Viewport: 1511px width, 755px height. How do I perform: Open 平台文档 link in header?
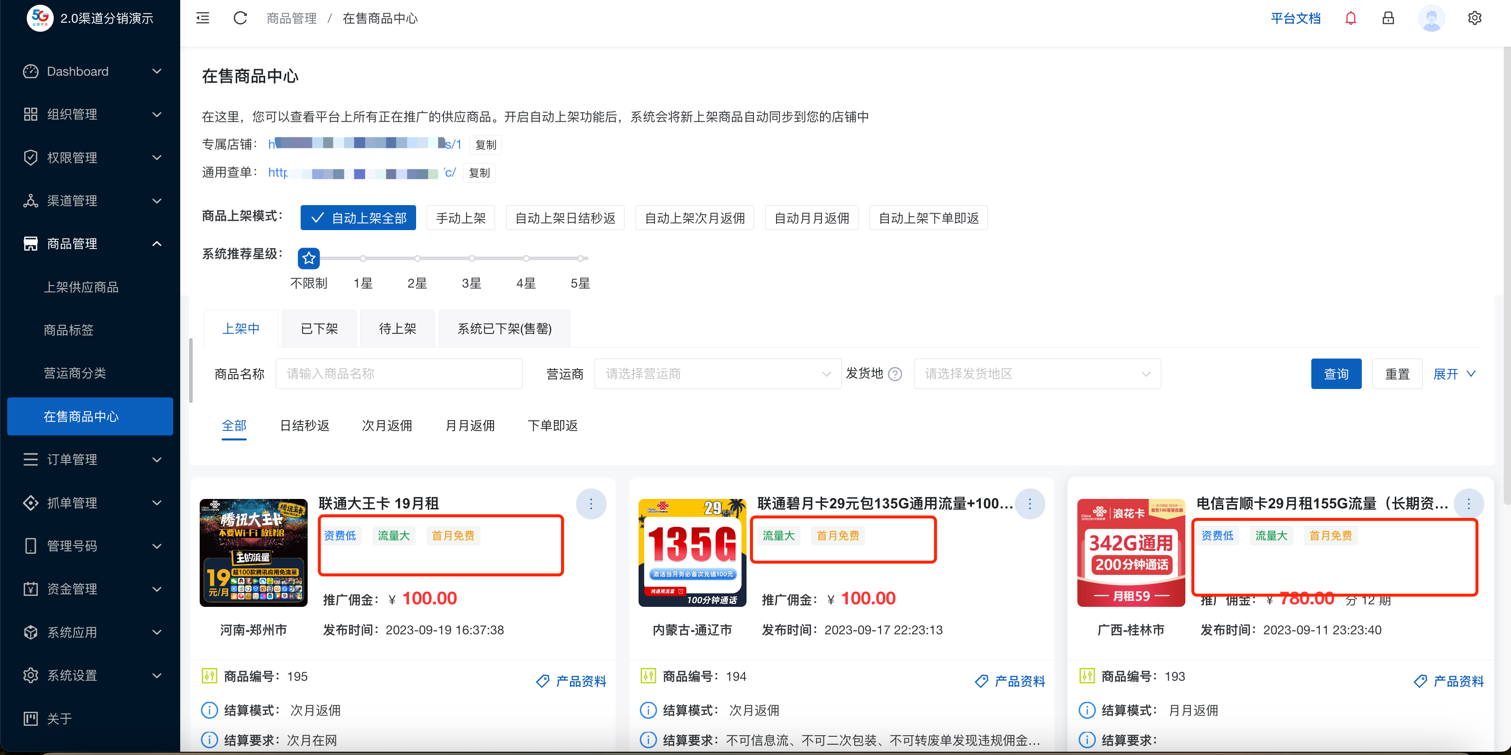coord(1295,18)
